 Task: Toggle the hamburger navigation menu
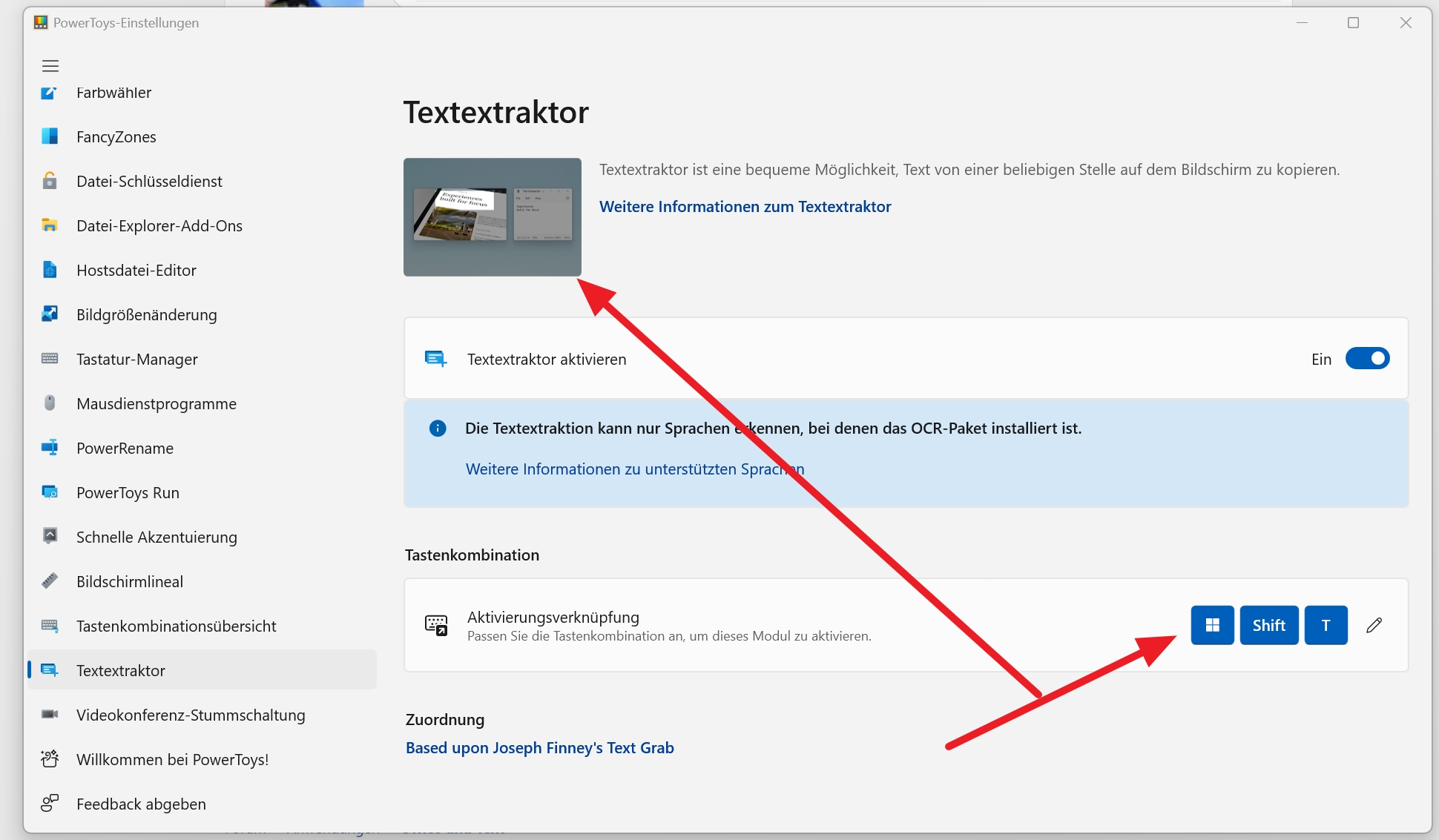(x=50, y=66)
